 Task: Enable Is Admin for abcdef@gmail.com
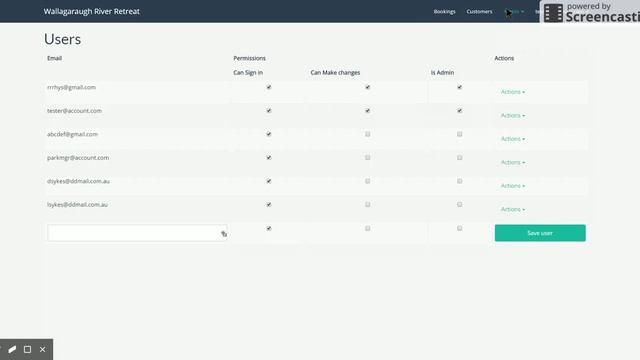pos(459,134)
